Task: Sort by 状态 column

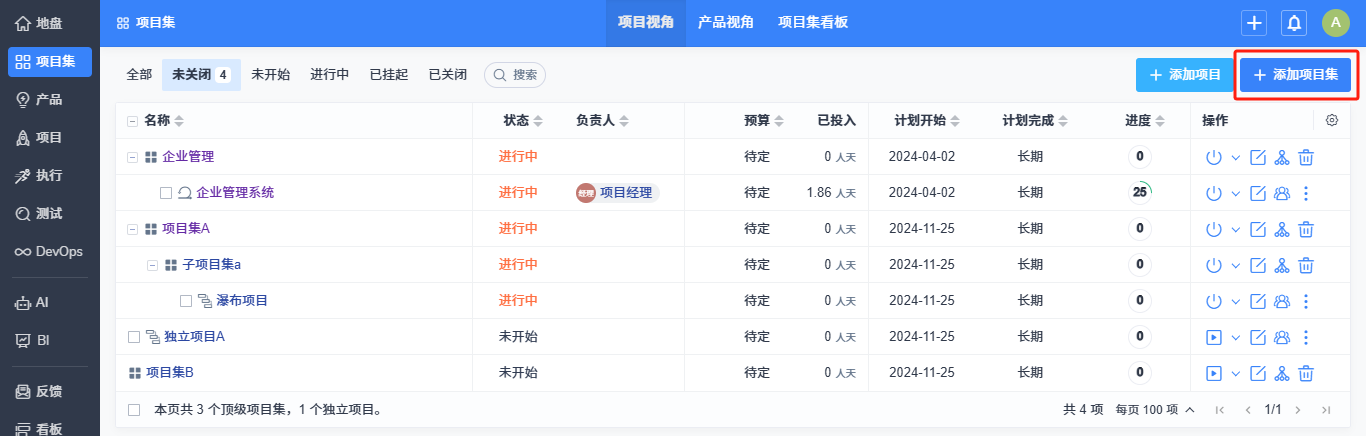Action: click(523, 121)
